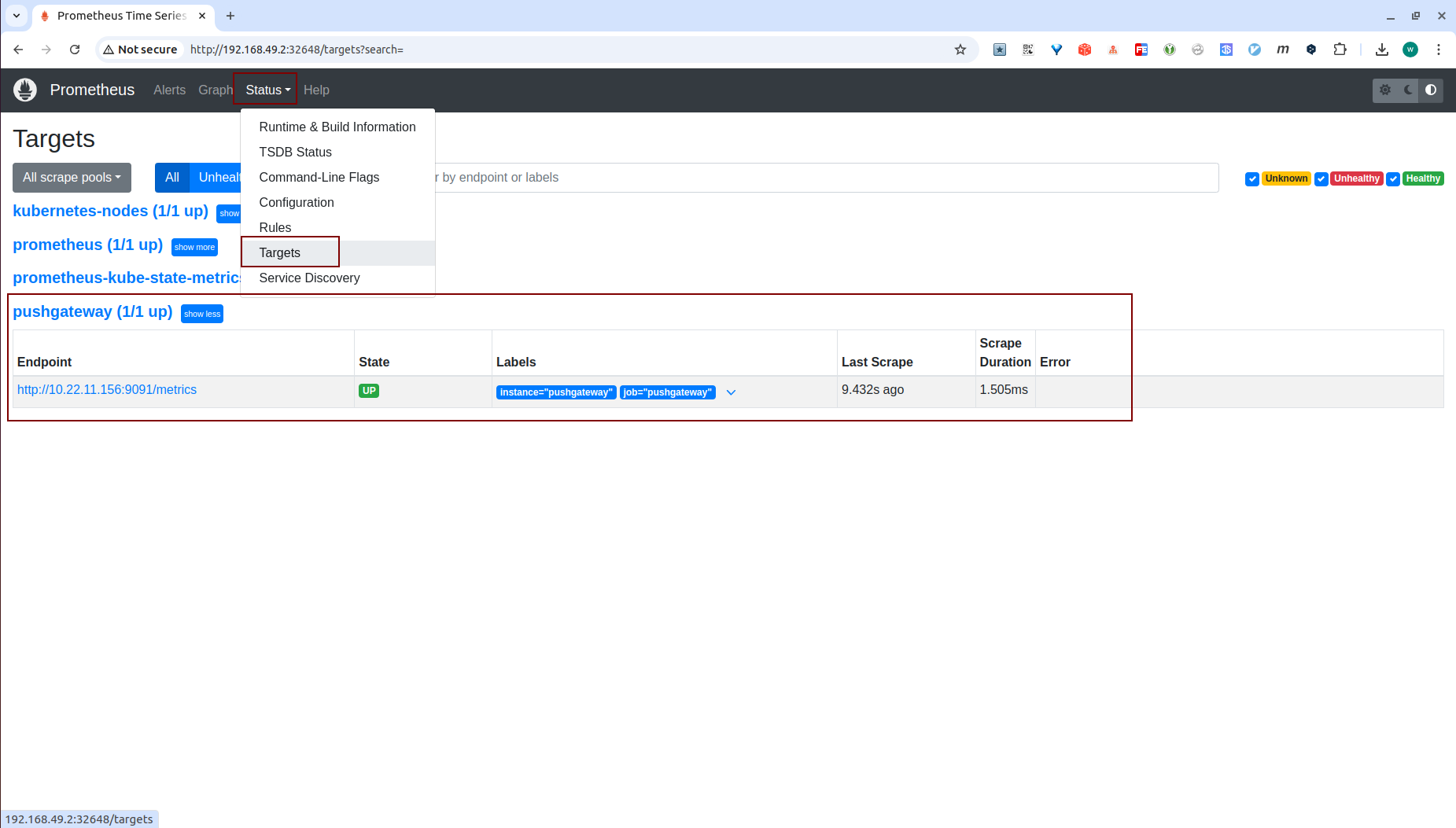Focus the filter by endpoint or labels field
Image resolution: width=1456 pixels, height=828 pixels.
click(825, 178)
